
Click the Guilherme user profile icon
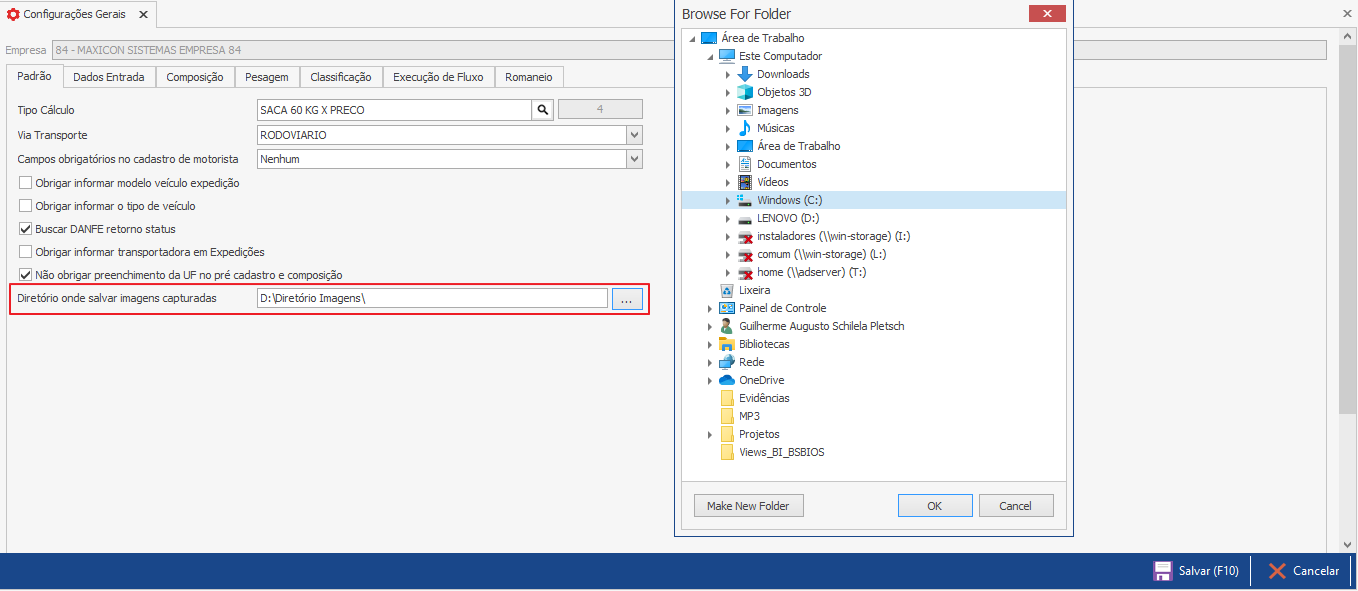pyautogui.click(x=727, y=326)
